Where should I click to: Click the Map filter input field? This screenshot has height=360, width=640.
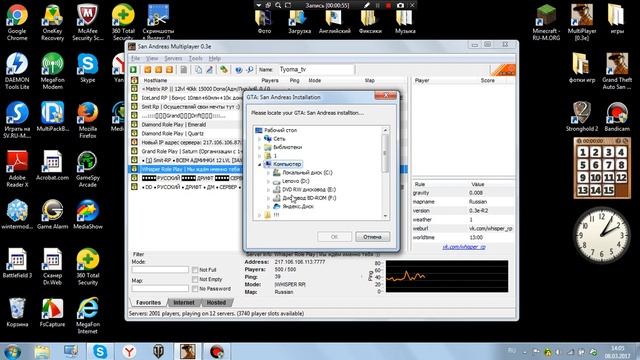tap(160, 289)
